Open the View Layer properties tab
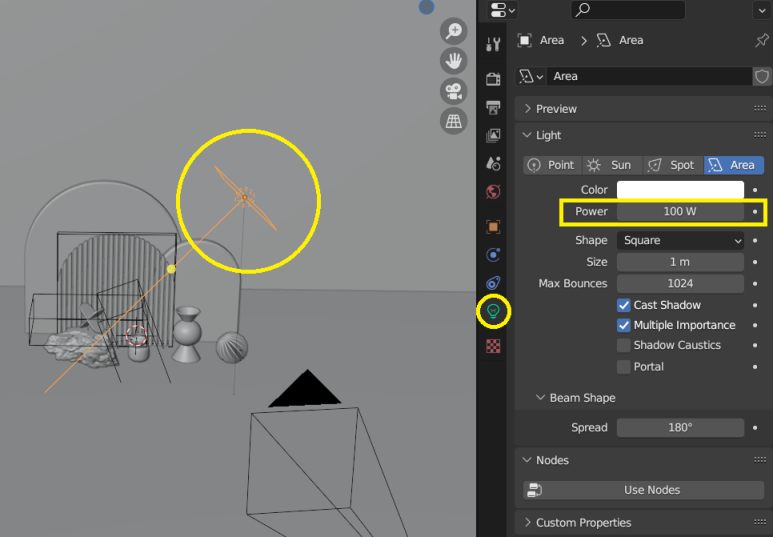773x537 pixels. (493, 136)
